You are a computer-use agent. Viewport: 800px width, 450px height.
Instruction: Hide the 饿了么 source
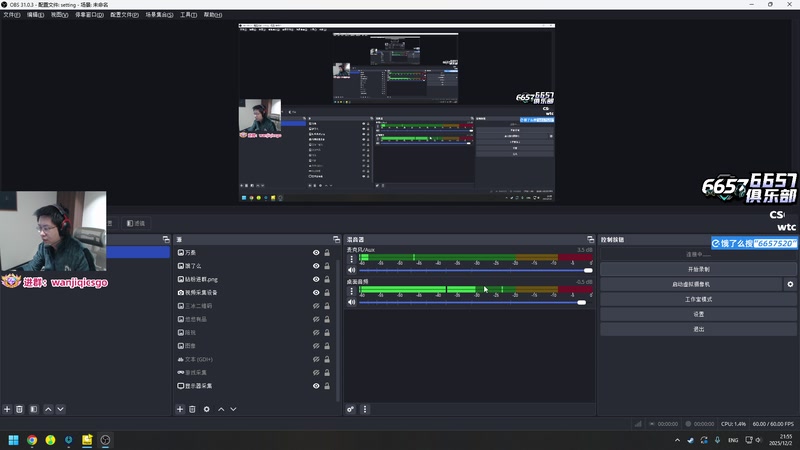click(x=316, y=266)
